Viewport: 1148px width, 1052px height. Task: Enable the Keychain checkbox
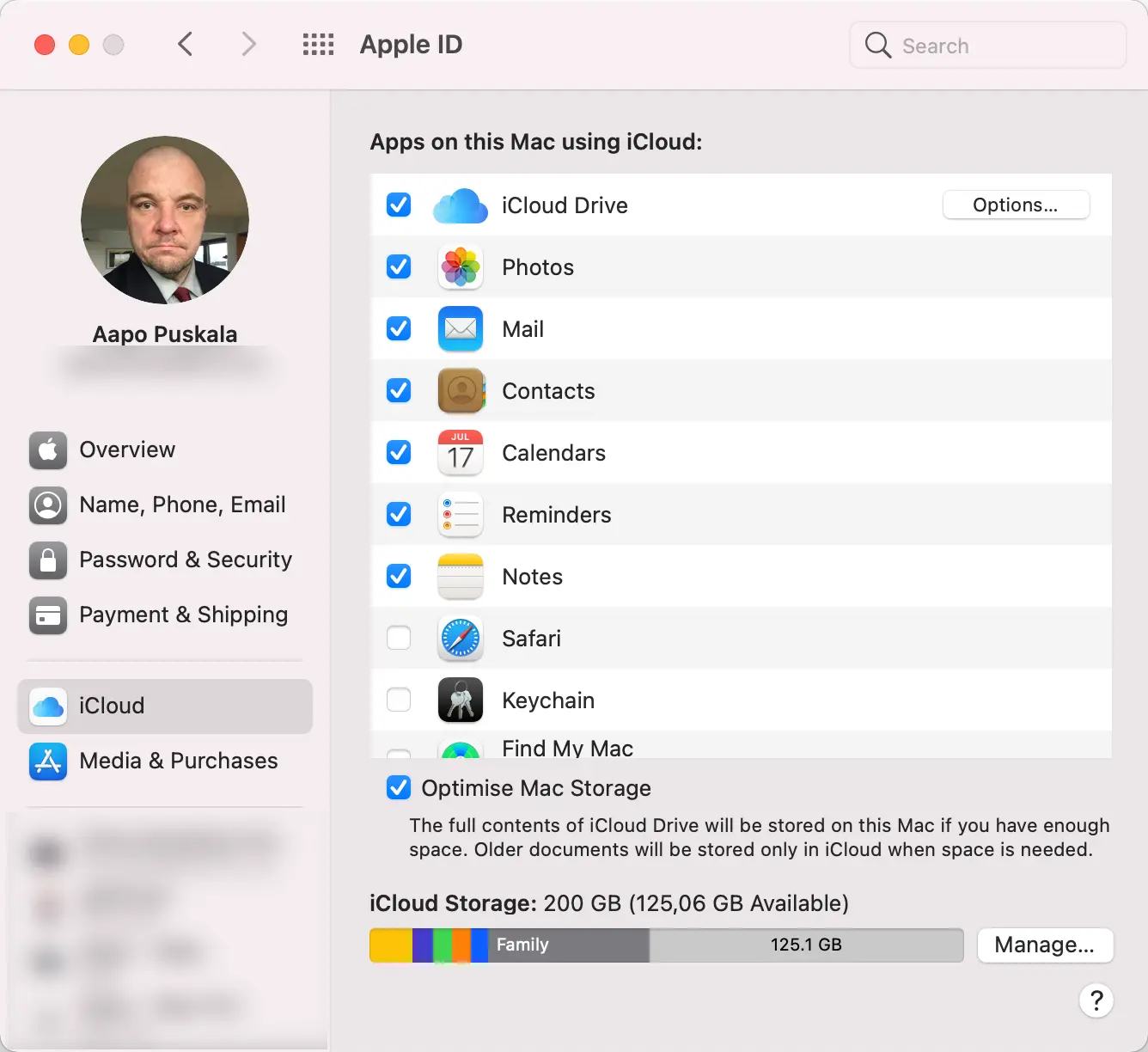click(x=399, y=700)
